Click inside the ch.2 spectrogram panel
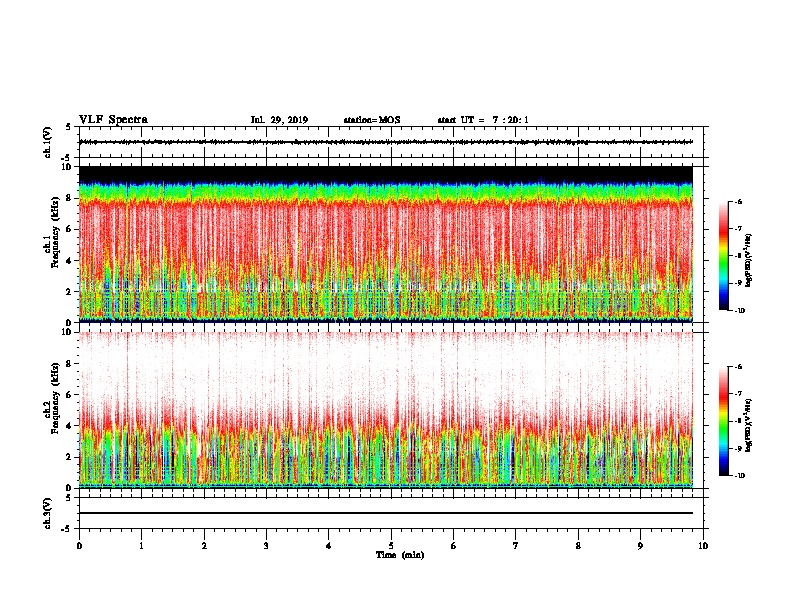 coord(386,410)
